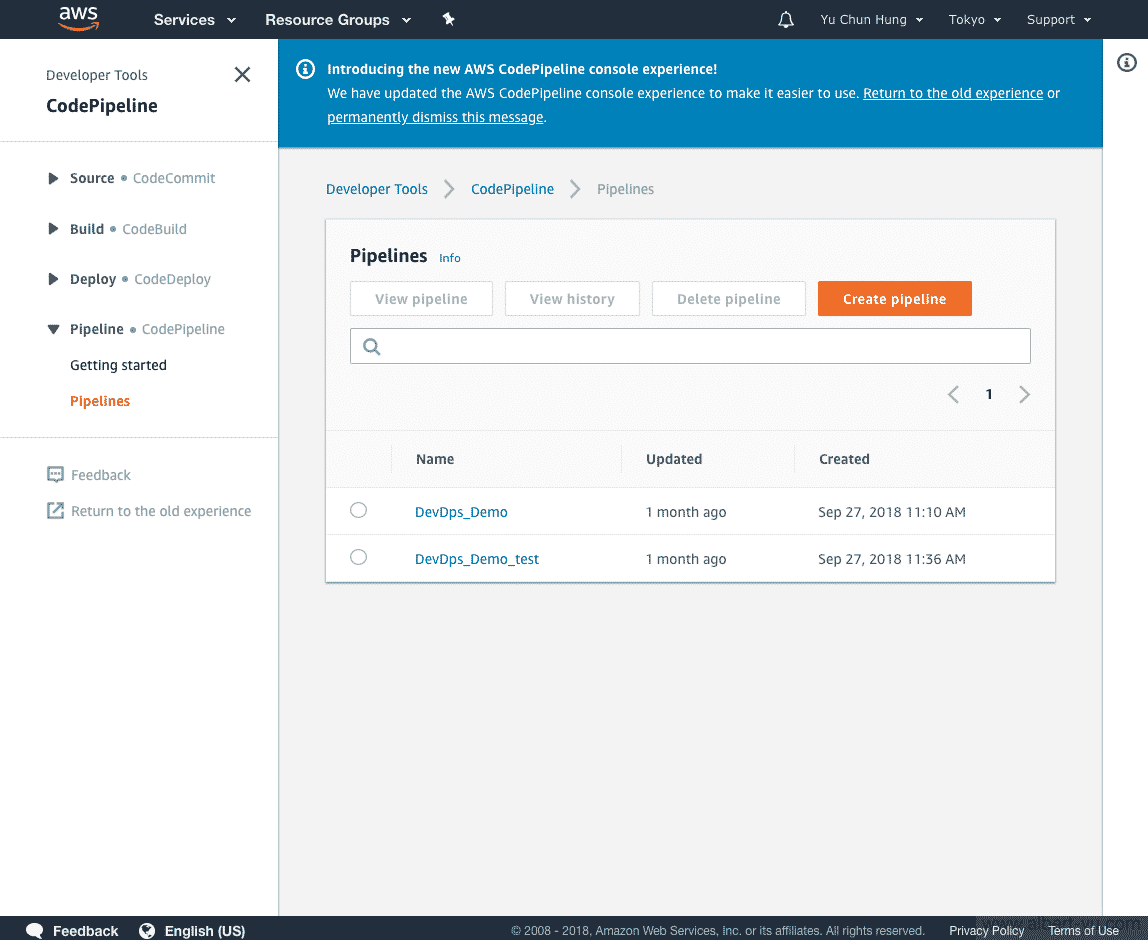Click the magnifier icon in pipeline search
The image size is (1148, 940).
click(x=372, y=346)
